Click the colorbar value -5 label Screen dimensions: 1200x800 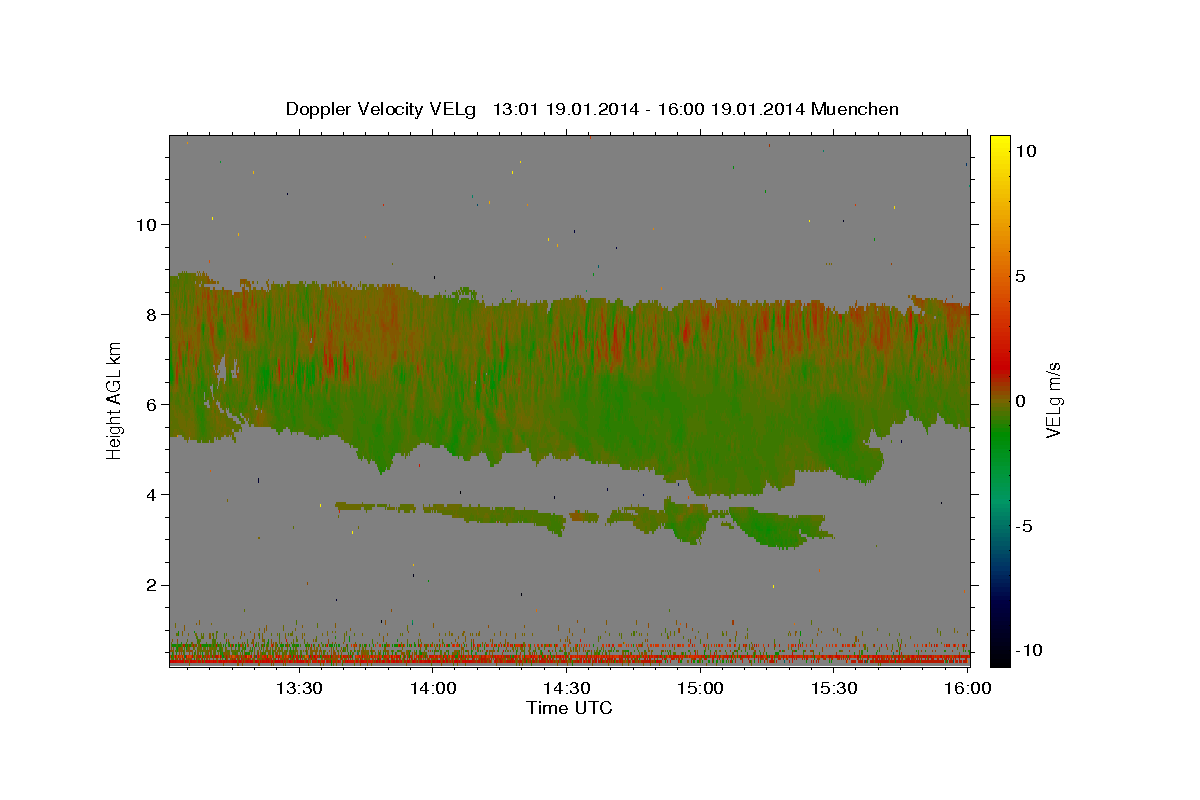point(1024,526)
